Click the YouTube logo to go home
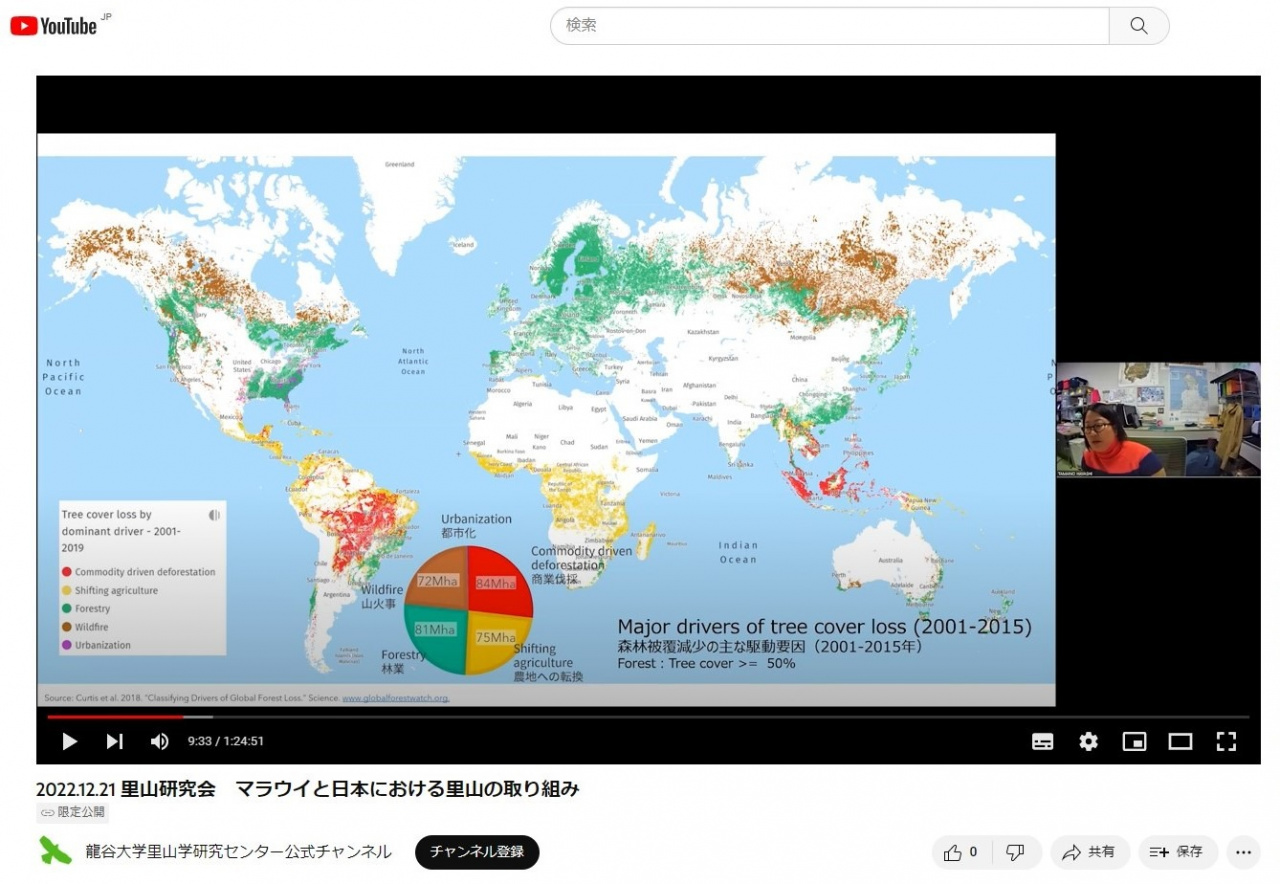This screenshot has height=884, width=1280. coord(54,26)
